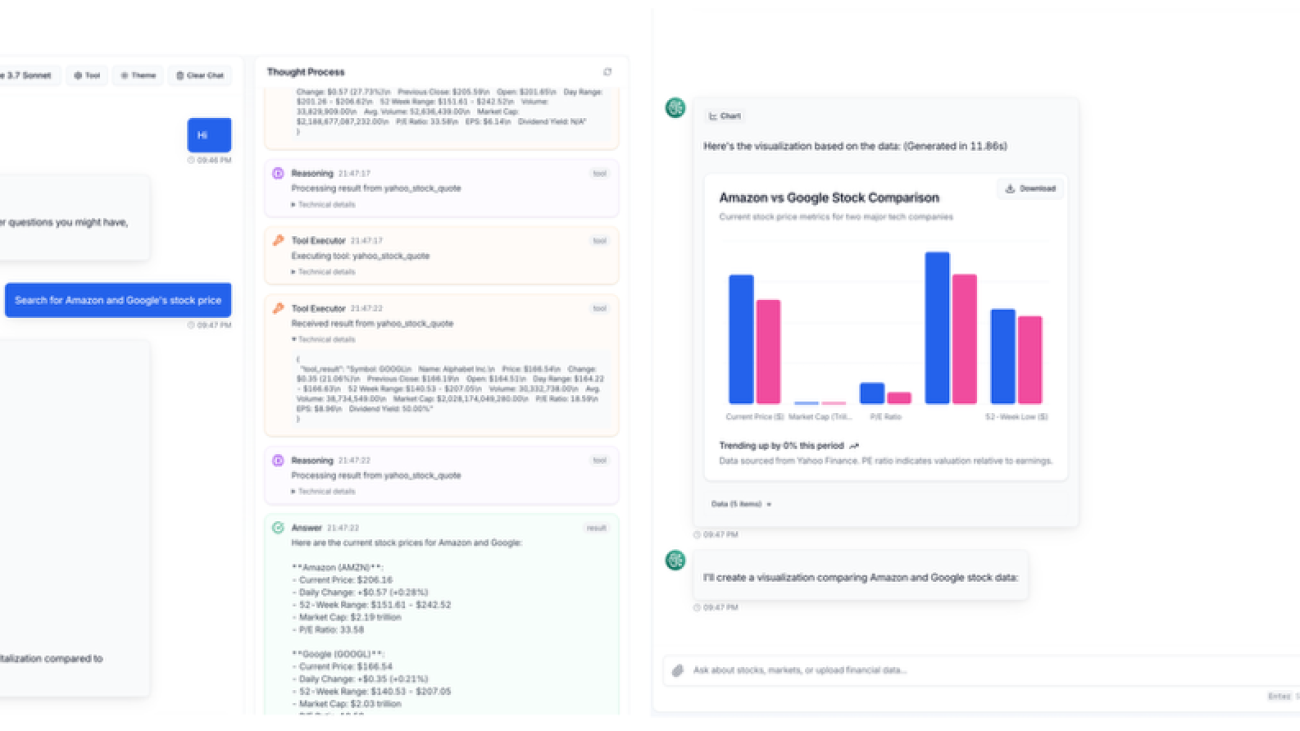Click the trending-up arrow icon under the chart
1300x731 pixels.
[x=854, y=446]
